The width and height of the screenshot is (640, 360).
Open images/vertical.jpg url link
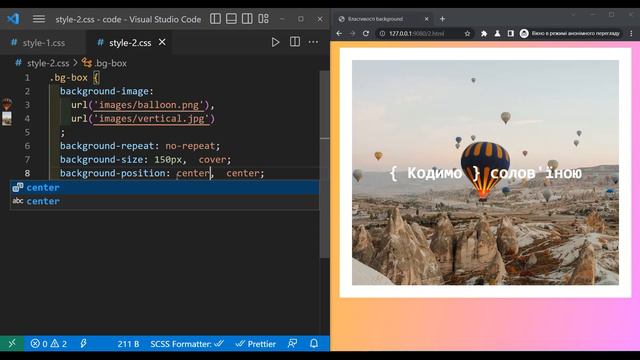click(x=151, y=119)
